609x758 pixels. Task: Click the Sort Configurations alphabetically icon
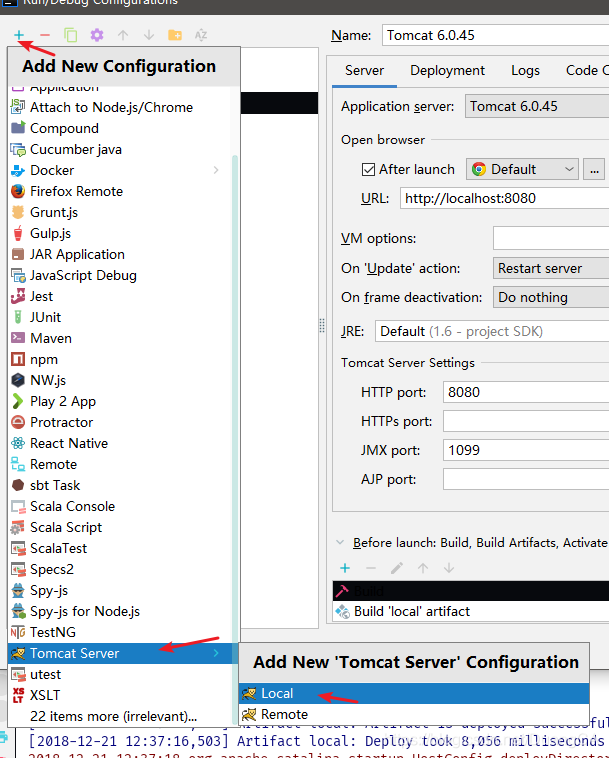(201, 35)
